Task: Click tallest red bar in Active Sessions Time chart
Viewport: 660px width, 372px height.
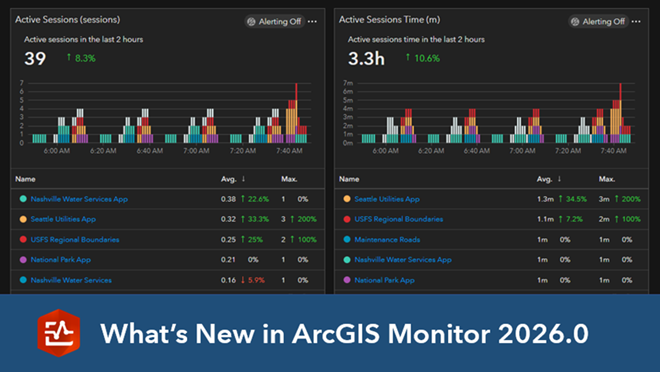Action: click(x=620, y=92)
